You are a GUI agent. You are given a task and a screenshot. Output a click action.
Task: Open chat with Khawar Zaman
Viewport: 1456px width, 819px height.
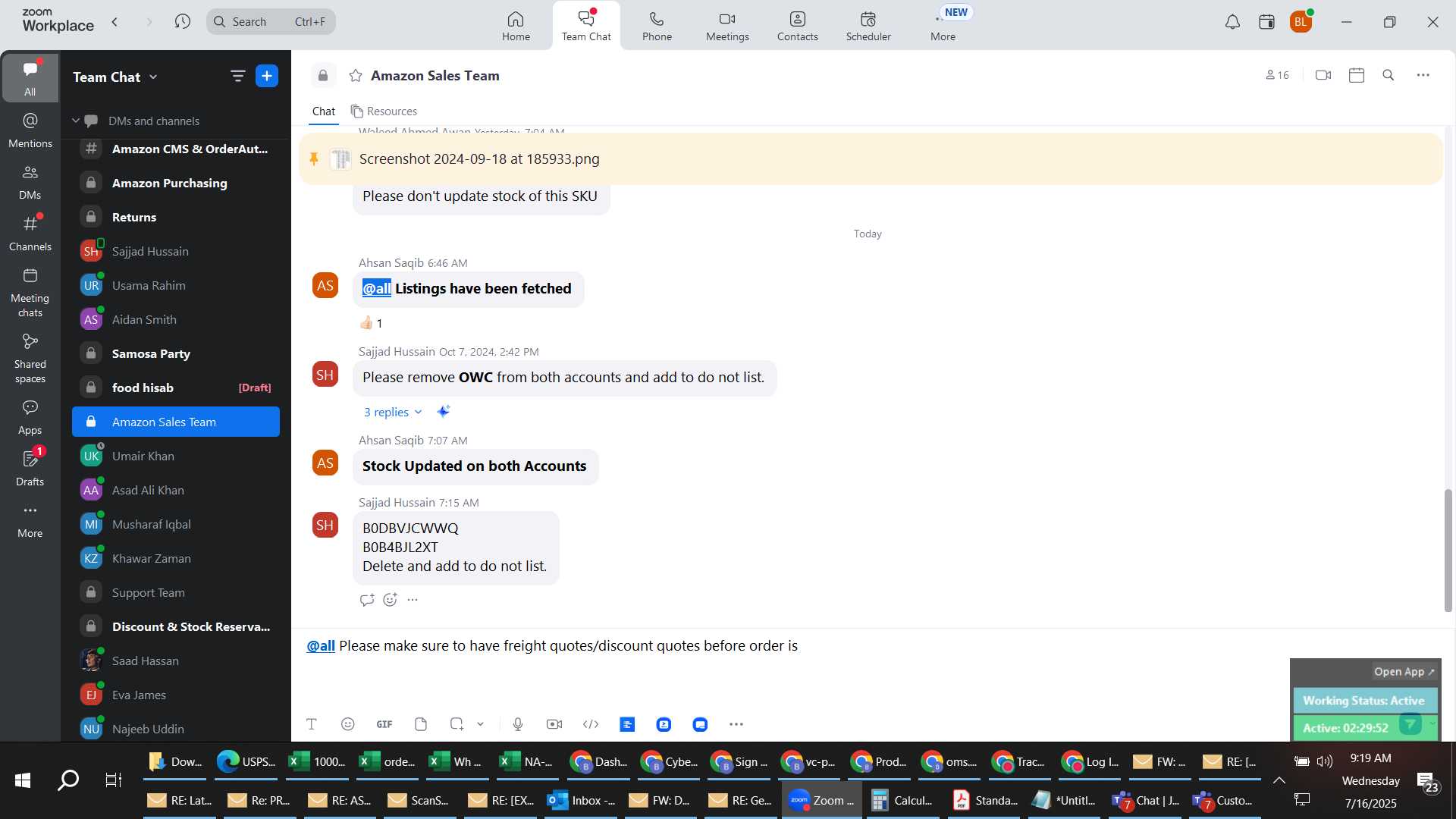(176, 558)
